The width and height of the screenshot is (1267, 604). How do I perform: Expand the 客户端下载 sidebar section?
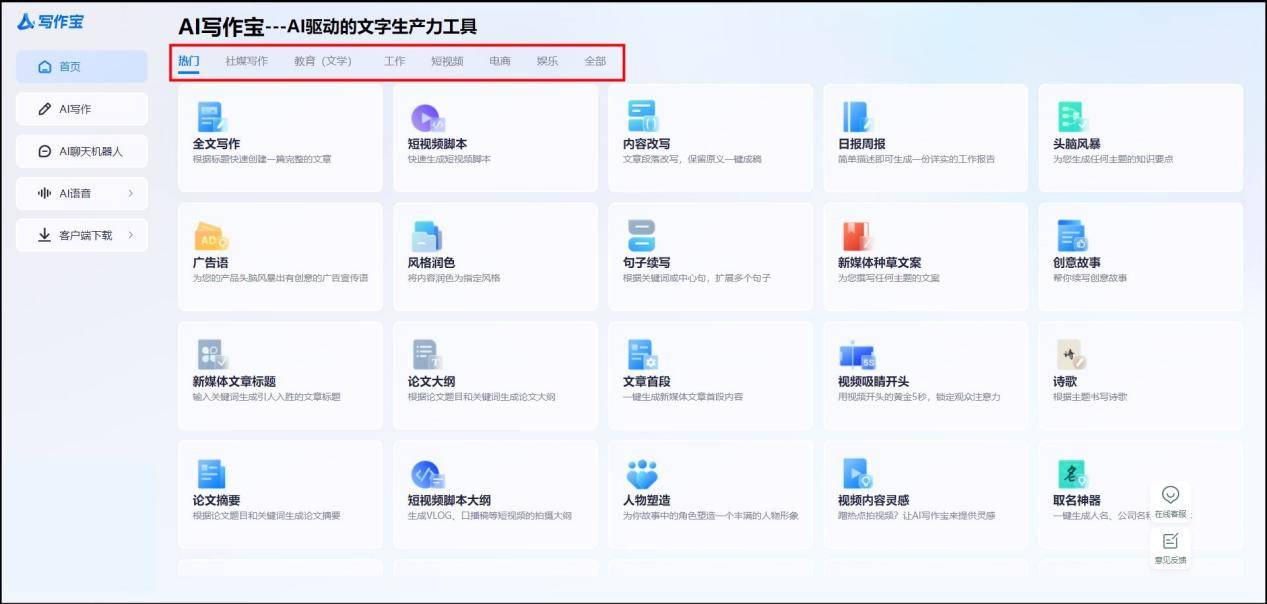[82, 235]
